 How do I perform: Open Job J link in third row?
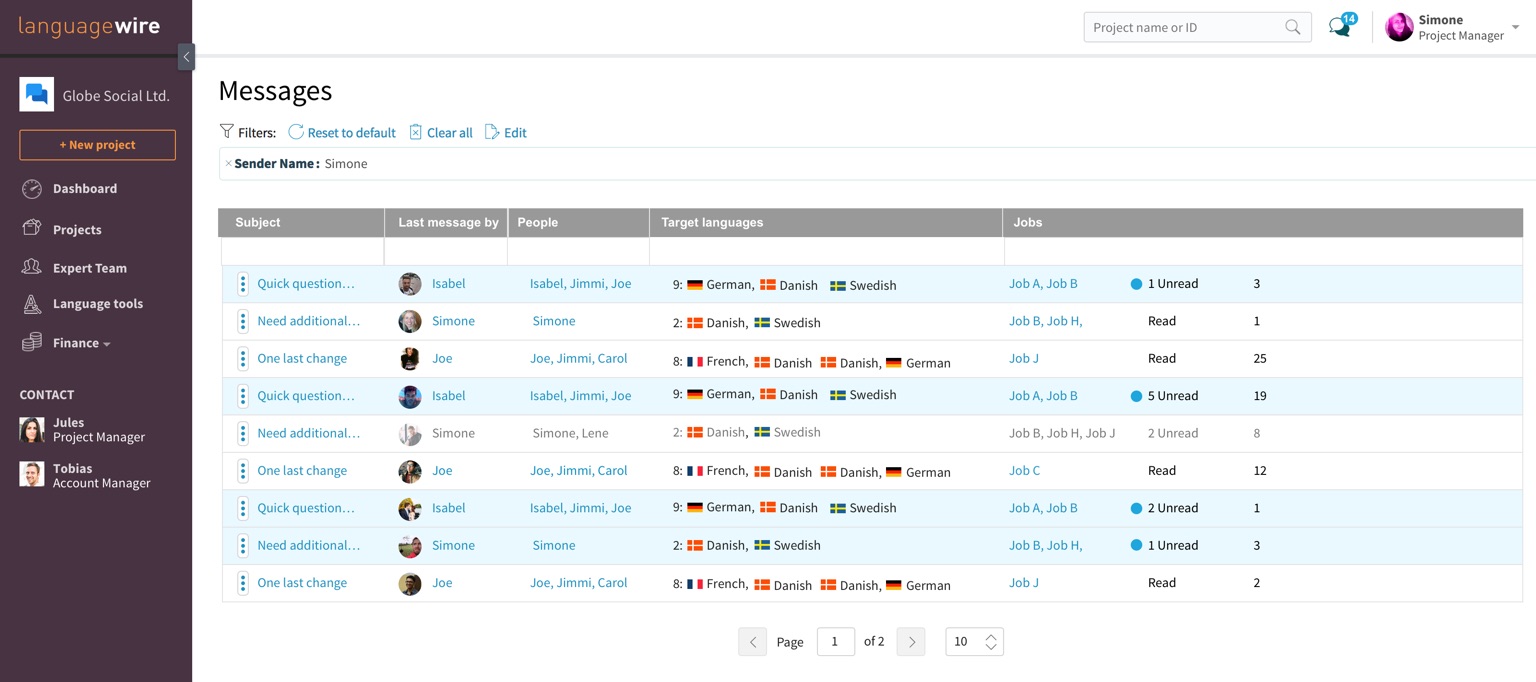(x=1023, y=358)
